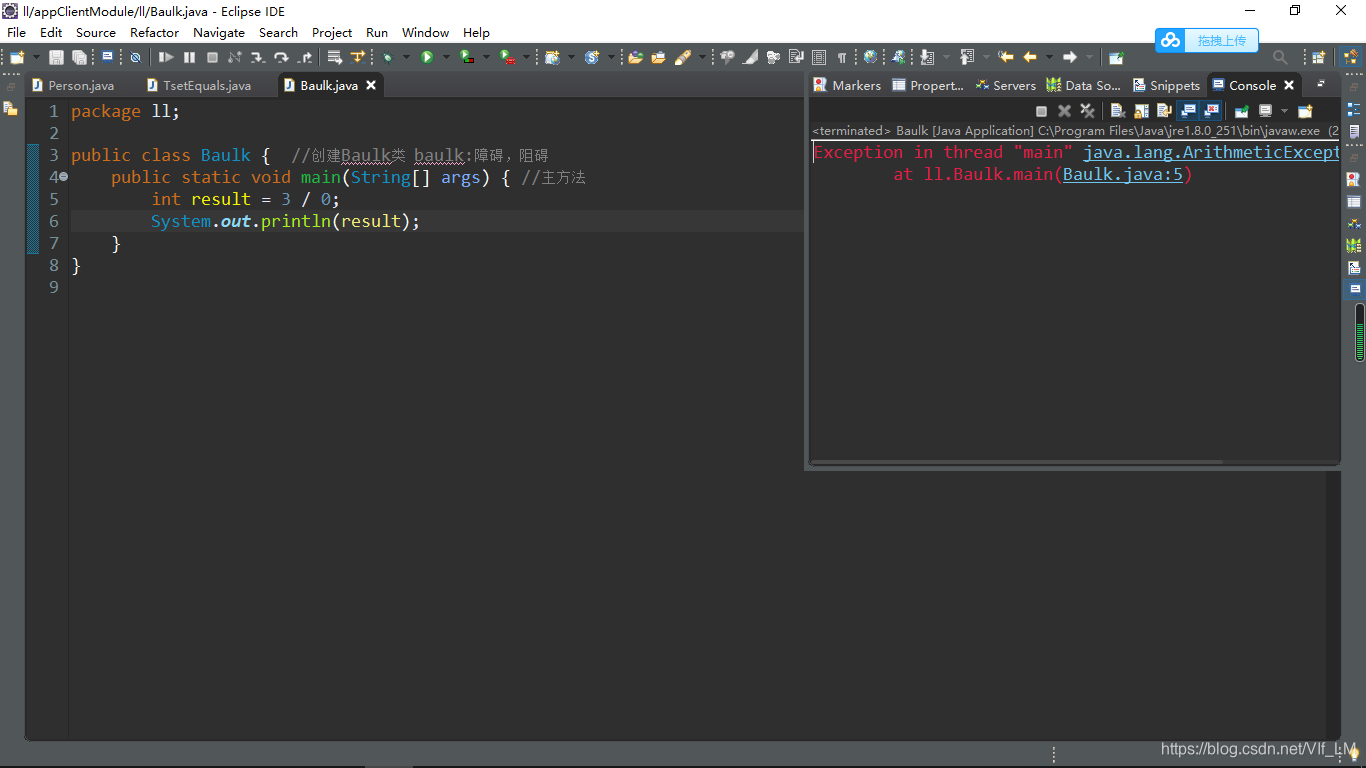Click Remove All Terminated Launches icon
This screenshot has width=1366, height=768.
point(1088,111)
